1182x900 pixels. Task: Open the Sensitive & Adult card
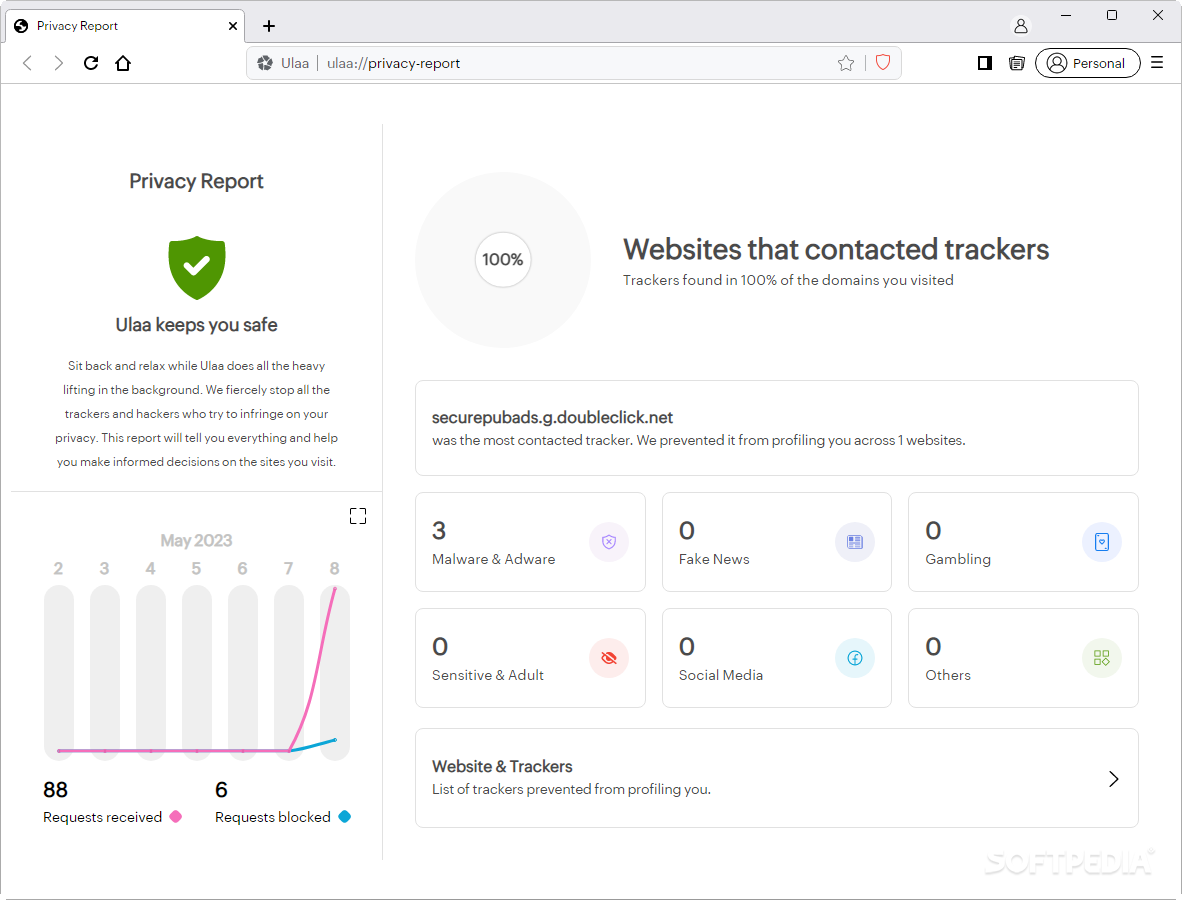point(530,658)
